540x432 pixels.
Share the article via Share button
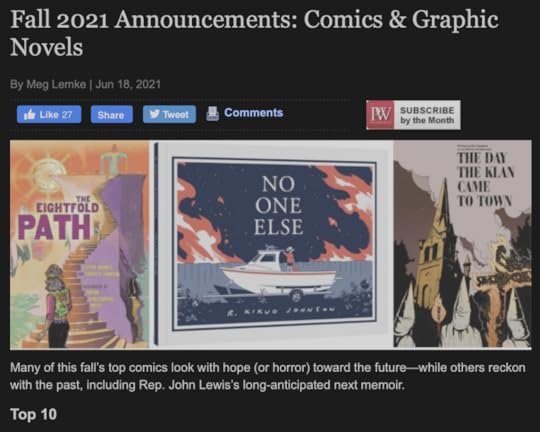pos(112,114)
